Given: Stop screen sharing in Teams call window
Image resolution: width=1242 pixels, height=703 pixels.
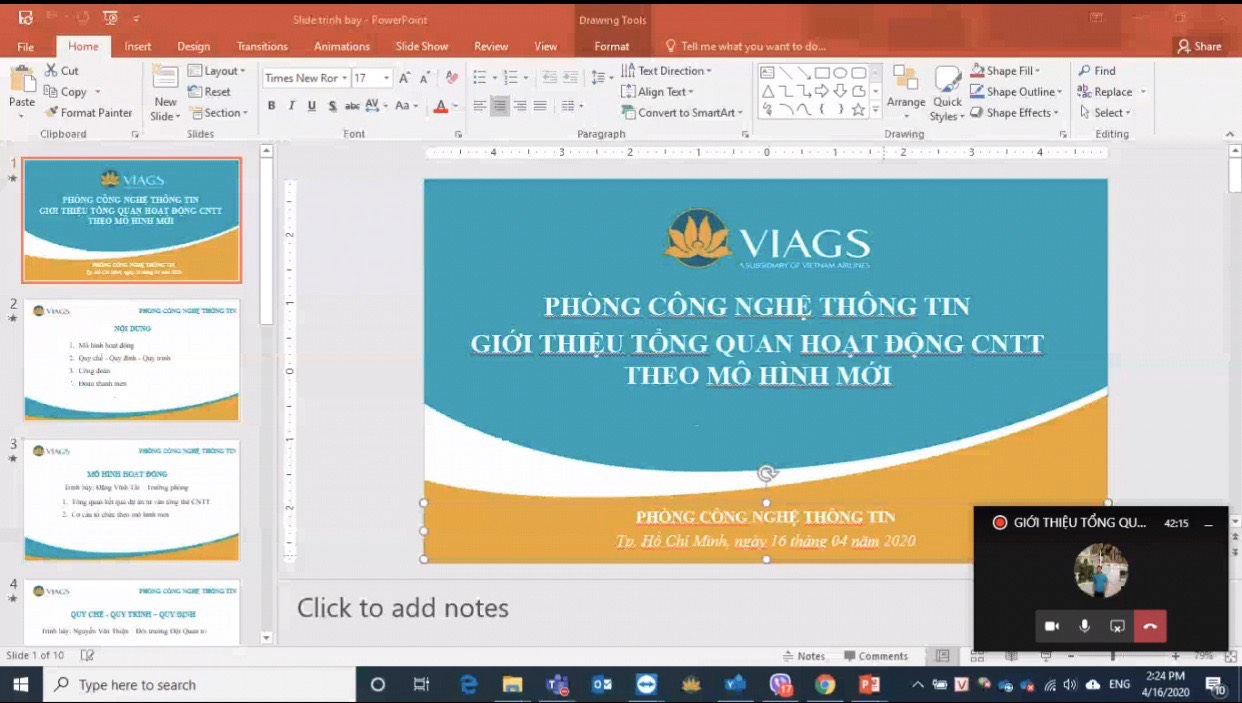Looking at the screenshot, I should pos(1117,626).
